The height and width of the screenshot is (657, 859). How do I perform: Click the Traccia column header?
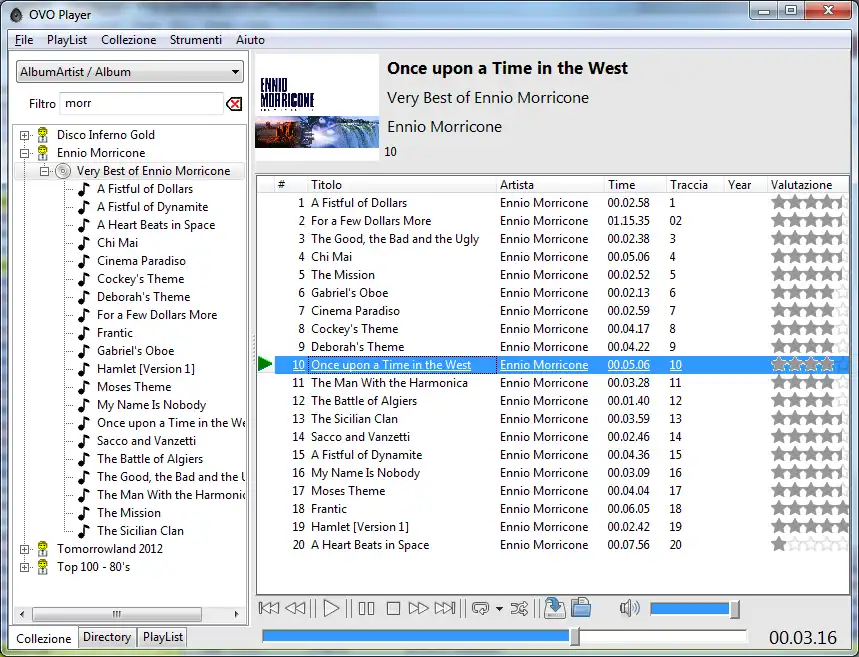[695, 185]
